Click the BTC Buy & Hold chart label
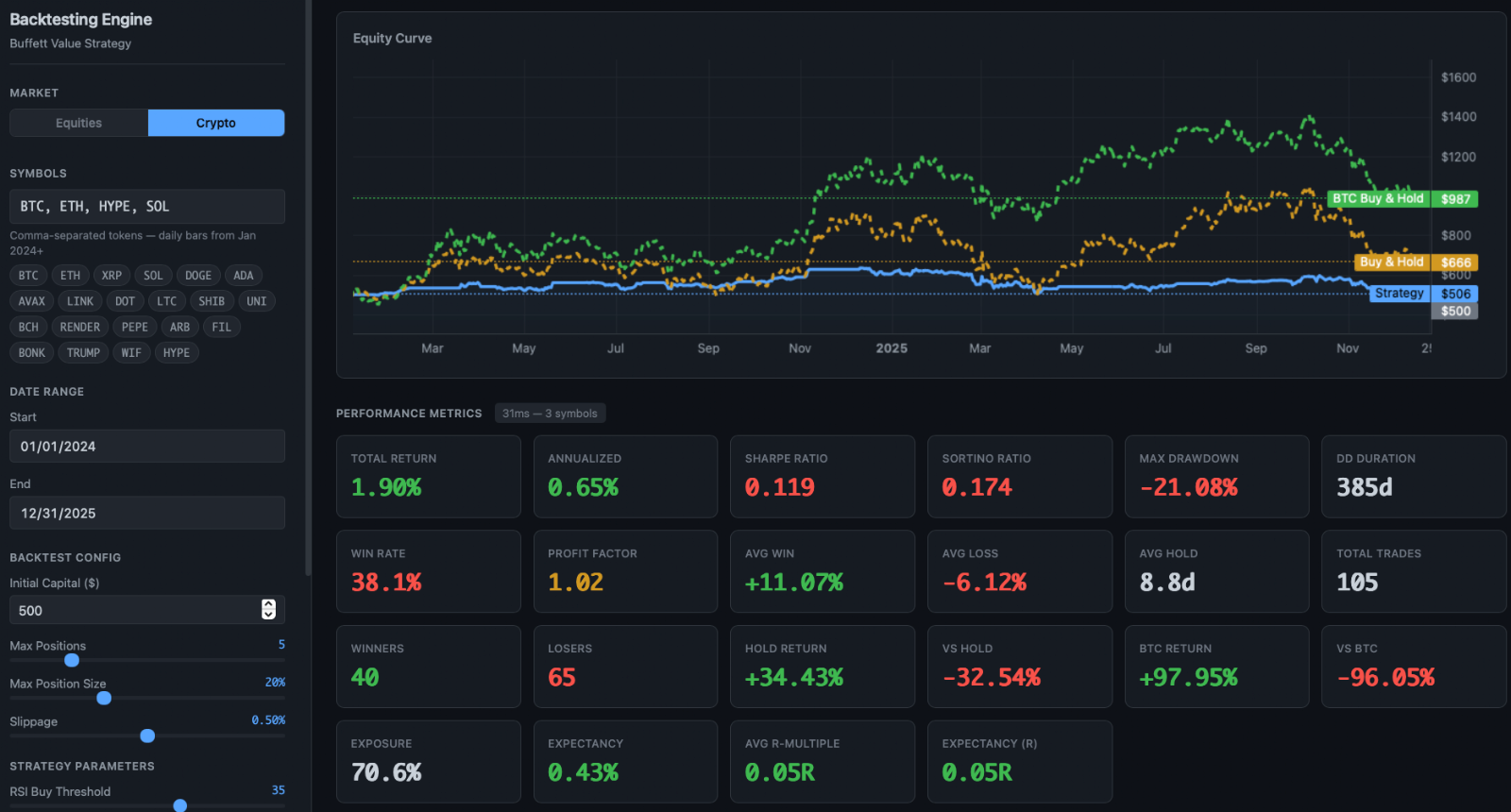The width and height of the screenshot is (1511, 812). pyautogui.click(x=1378, y=198)
